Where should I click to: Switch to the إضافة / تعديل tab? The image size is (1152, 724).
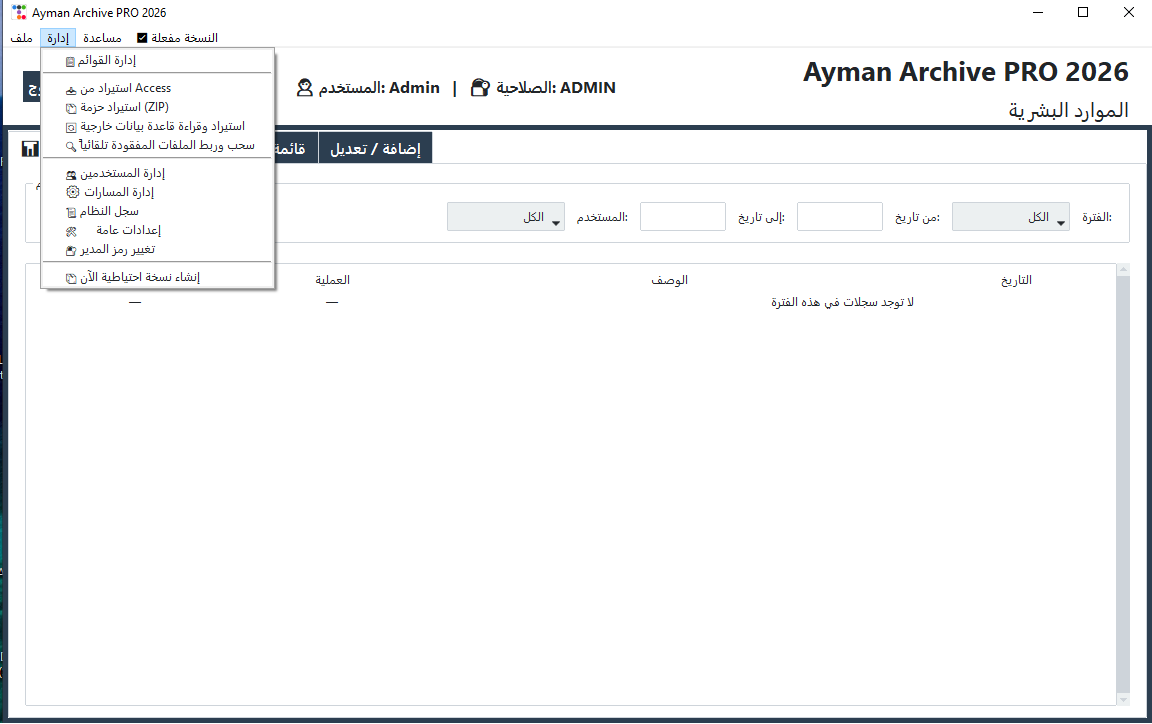tap(375, 148)
